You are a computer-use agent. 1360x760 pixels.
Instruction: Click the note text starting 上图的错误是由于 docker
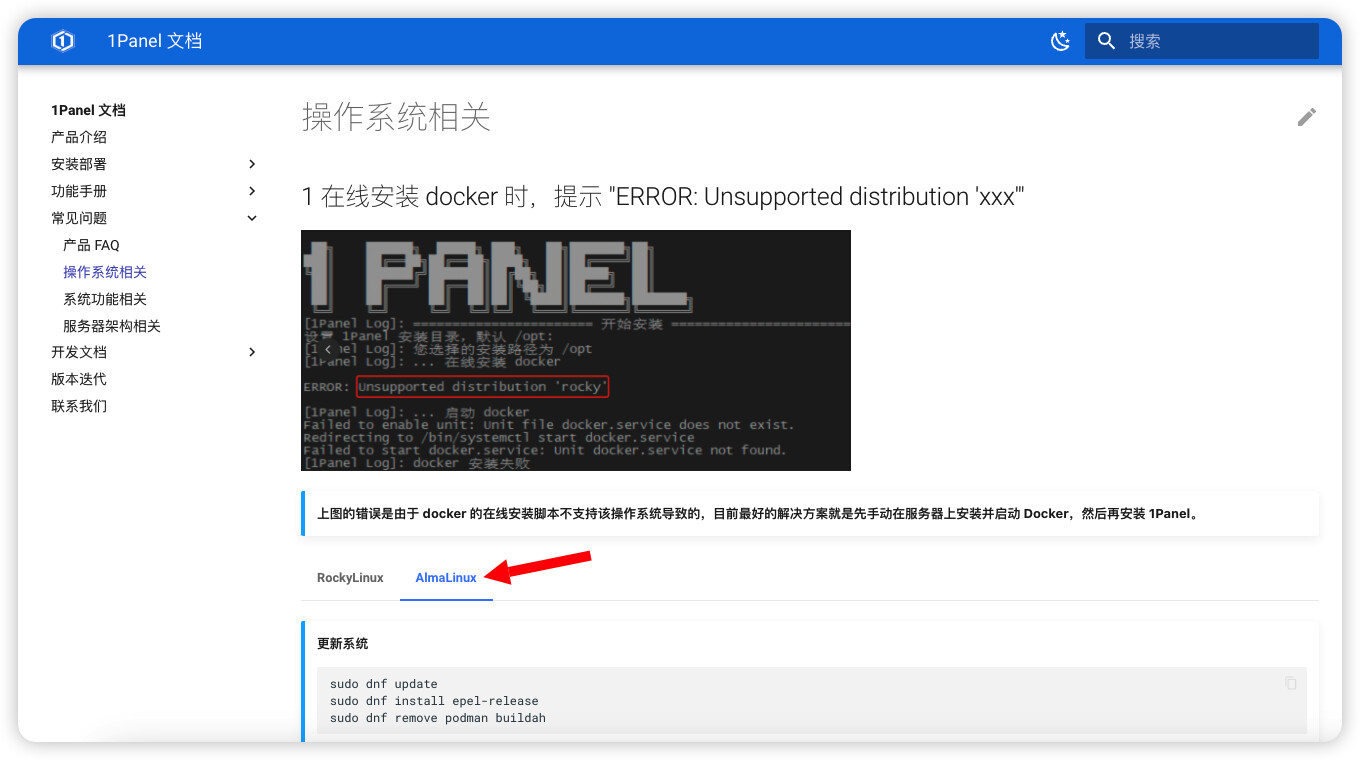tap(758, 514)
